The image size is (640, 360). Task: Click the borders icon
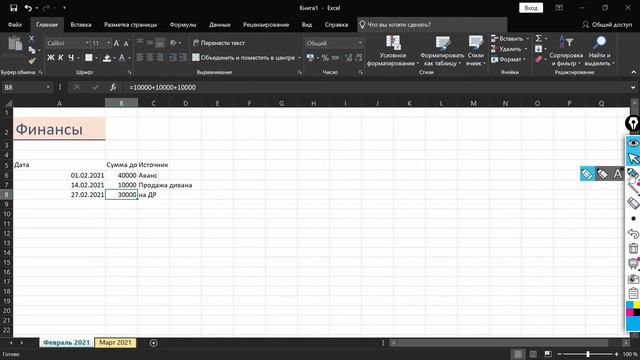89,58
